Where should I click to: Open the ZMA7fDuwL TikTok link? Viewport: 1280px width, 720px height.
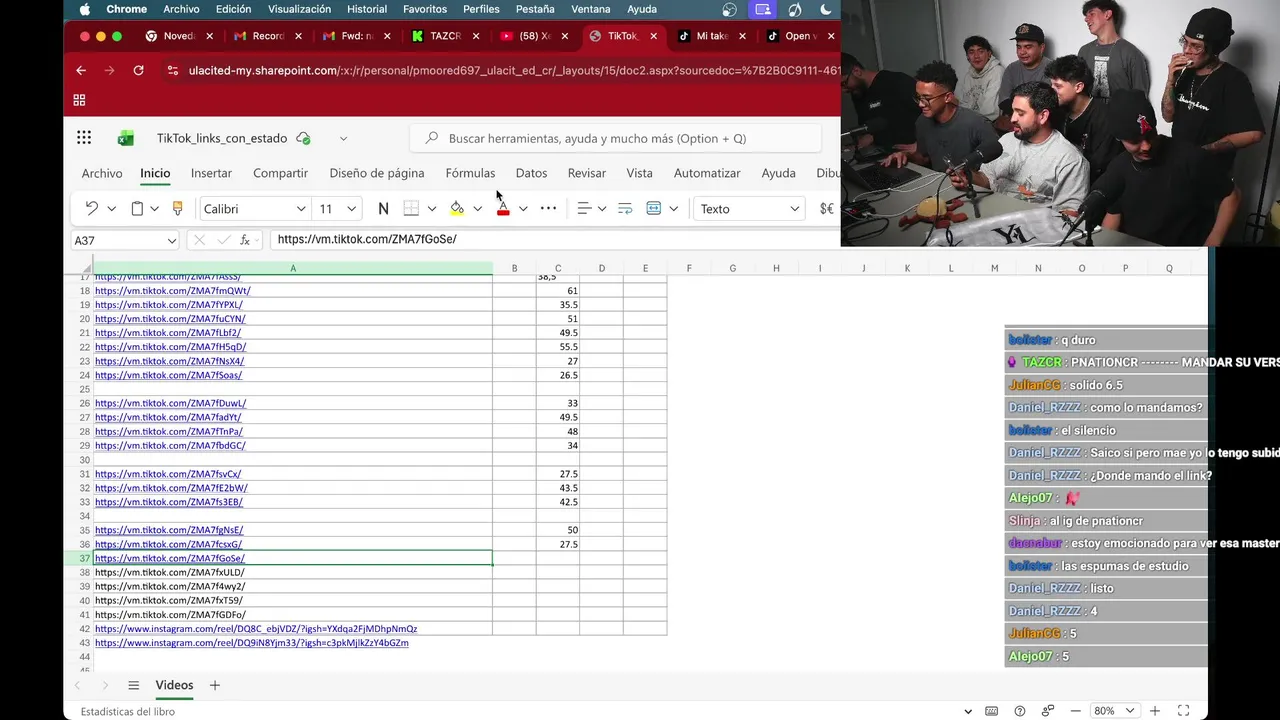(171, 403)
